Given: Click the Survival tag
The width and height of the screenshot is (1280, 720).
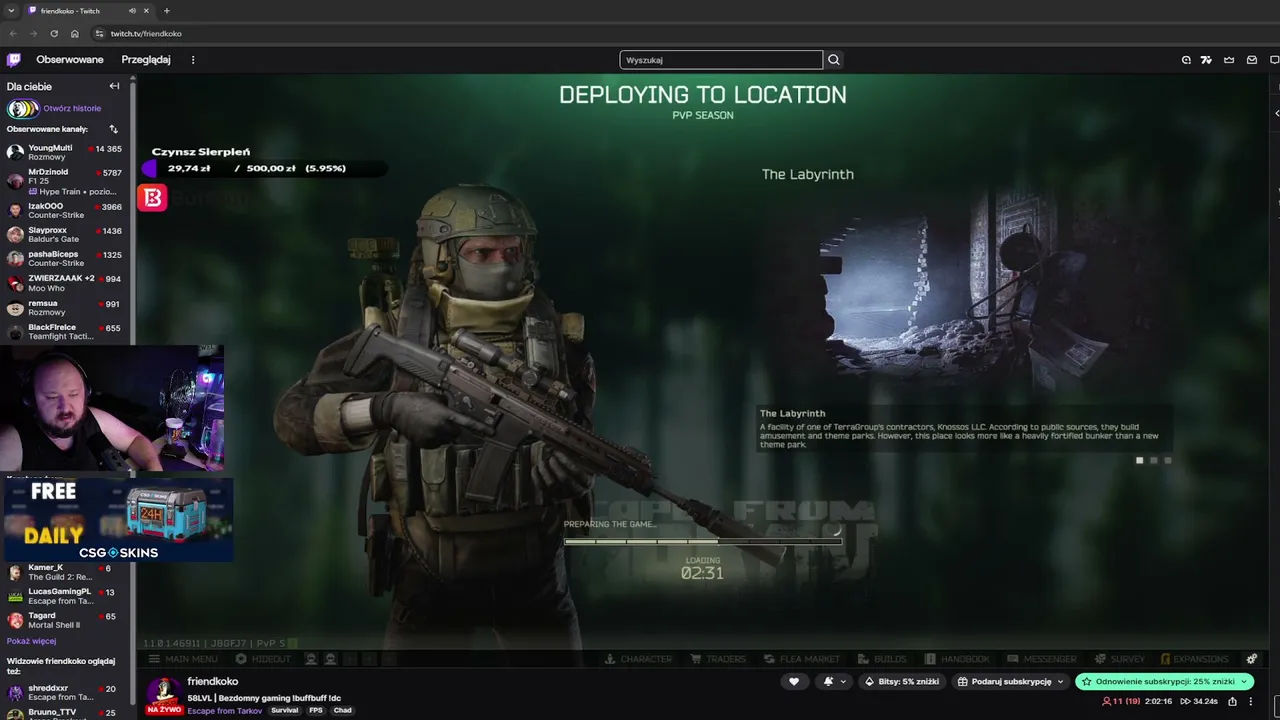Looking at the screenshot, I should 285,711.
